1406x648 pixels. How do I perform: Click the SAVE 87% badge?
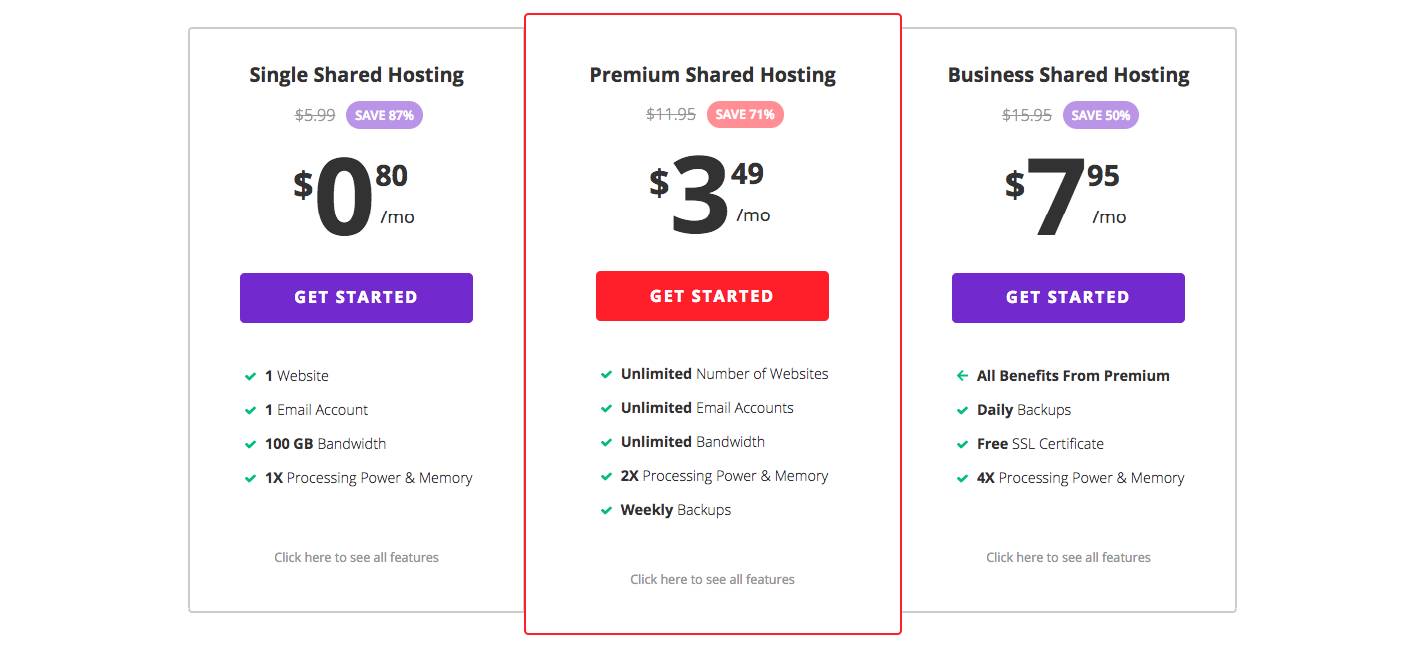(384, 115)
